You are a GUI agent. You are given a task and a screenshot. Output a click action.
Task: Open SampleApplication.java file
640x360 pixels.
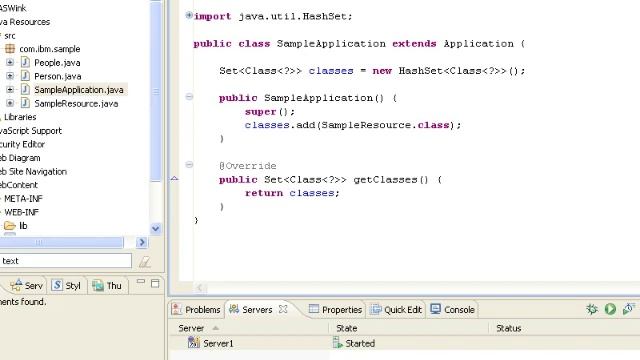[79, 90]
